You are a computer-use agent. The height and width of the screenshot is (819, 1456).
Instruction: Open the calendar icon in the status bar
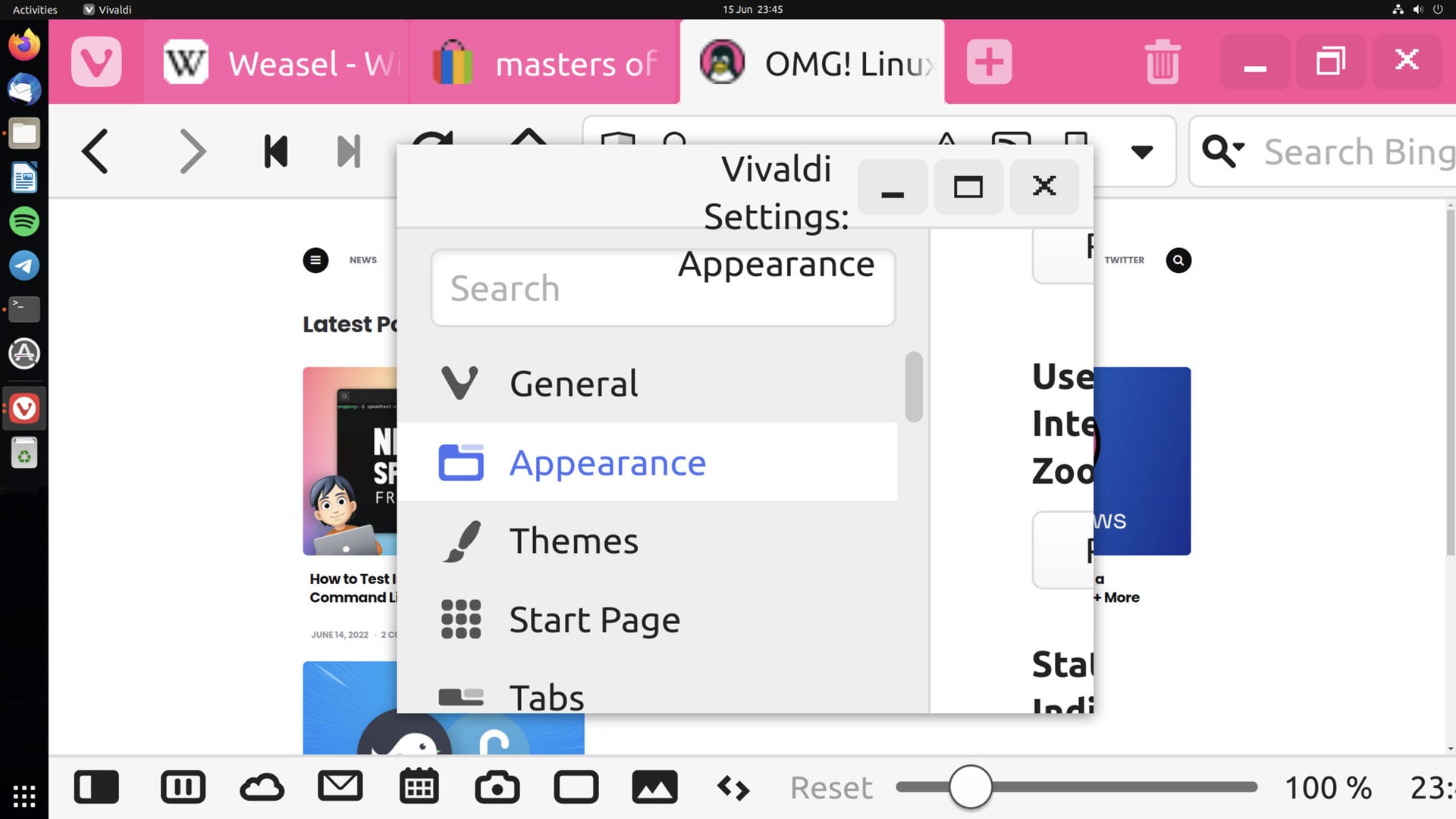coord(419,787)
